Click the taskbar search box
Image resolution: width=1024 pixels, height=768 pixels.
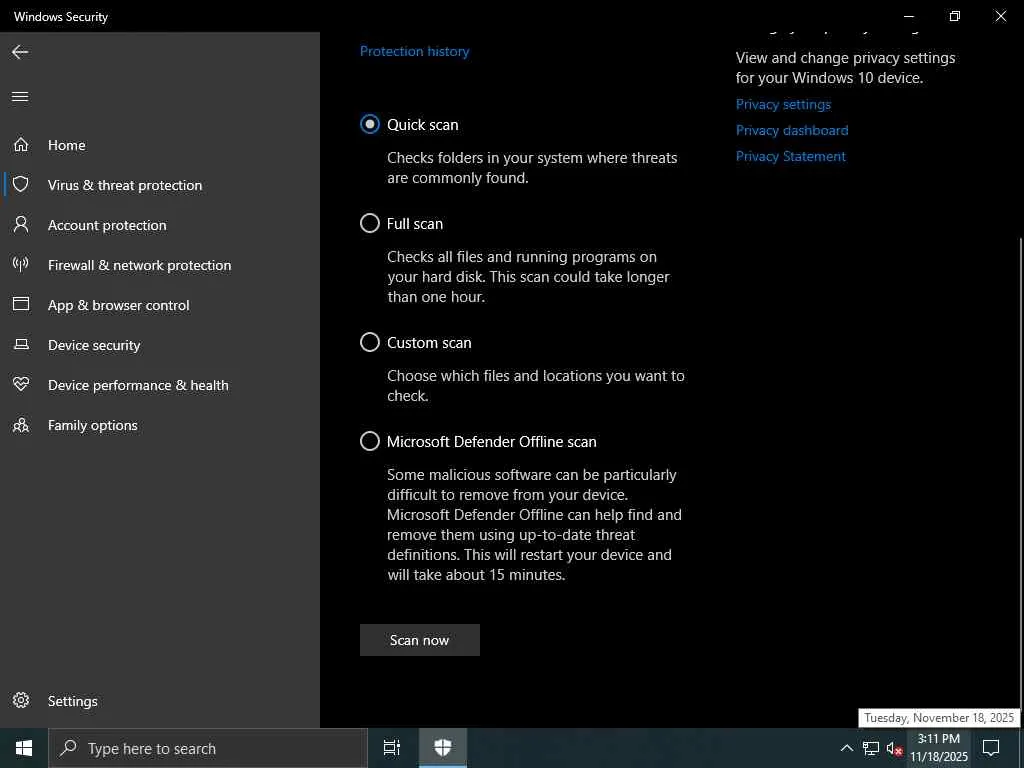tap(208, 748)
